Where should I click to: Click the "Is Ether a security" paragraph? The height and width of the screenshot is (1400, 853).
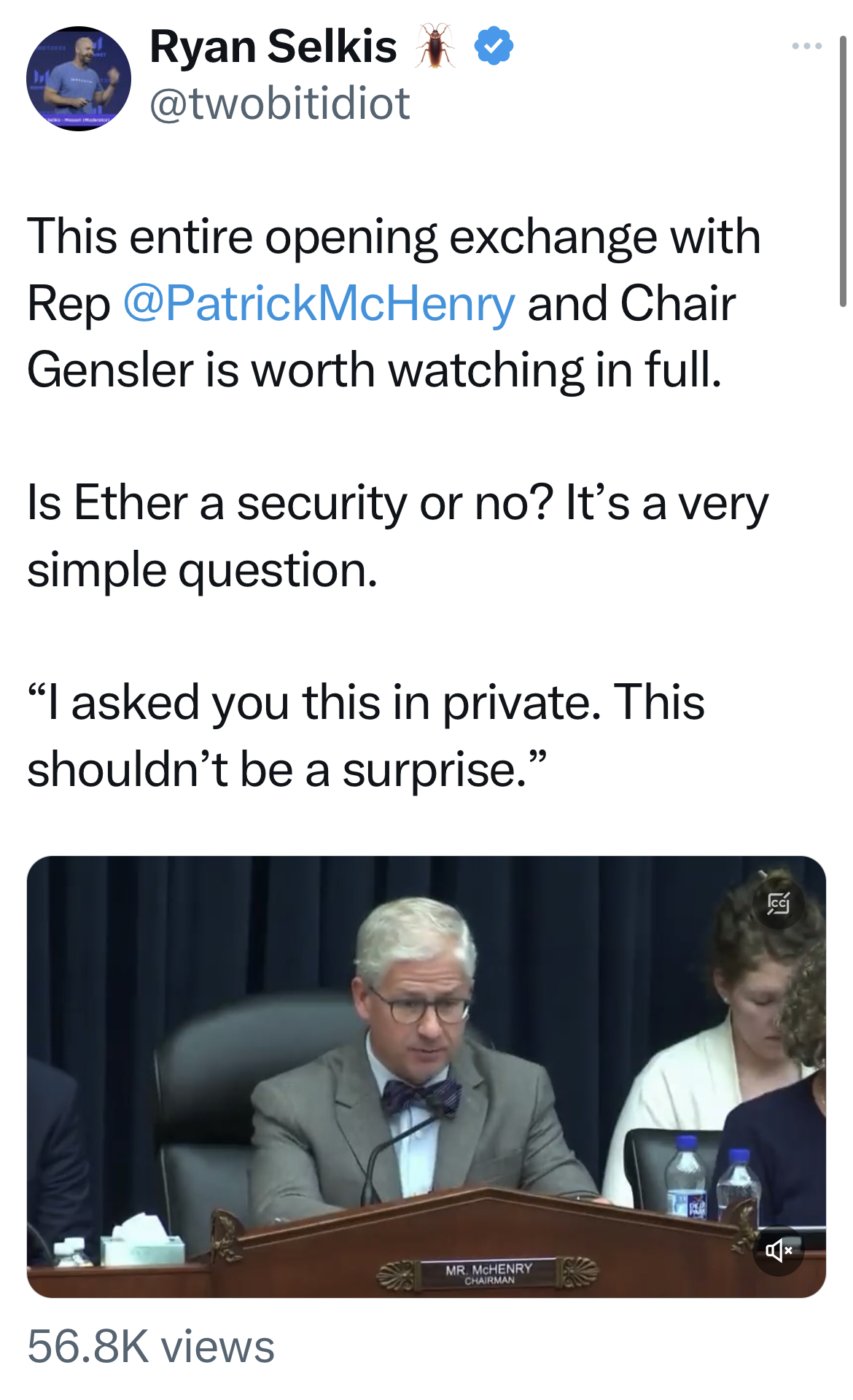pyautogui.click(x=397, y=536)
